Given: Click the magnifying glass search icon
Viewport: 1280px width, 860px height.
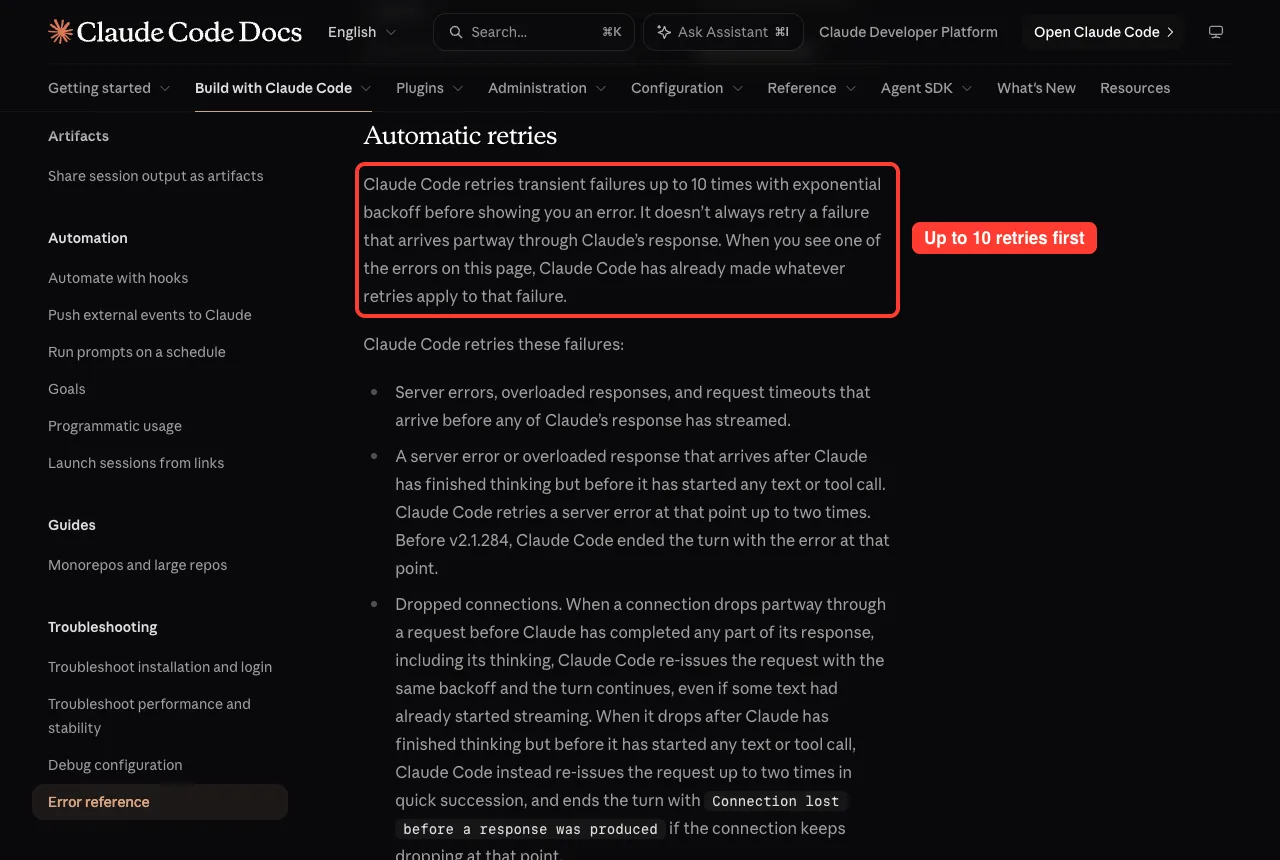Looking at the screenshot, I should (456, 32).
